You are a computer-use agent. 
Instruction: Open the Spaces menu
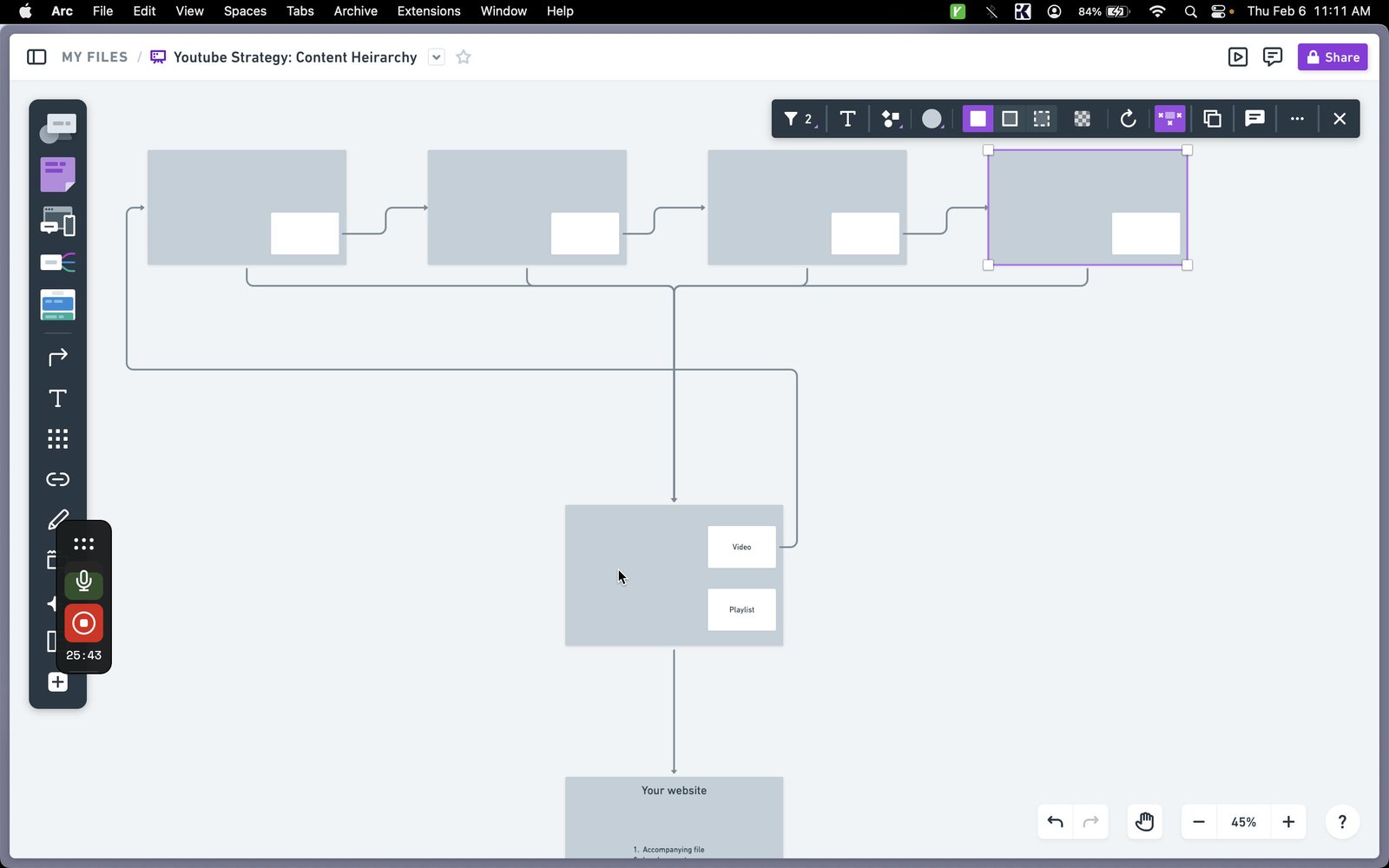(245, 11)
